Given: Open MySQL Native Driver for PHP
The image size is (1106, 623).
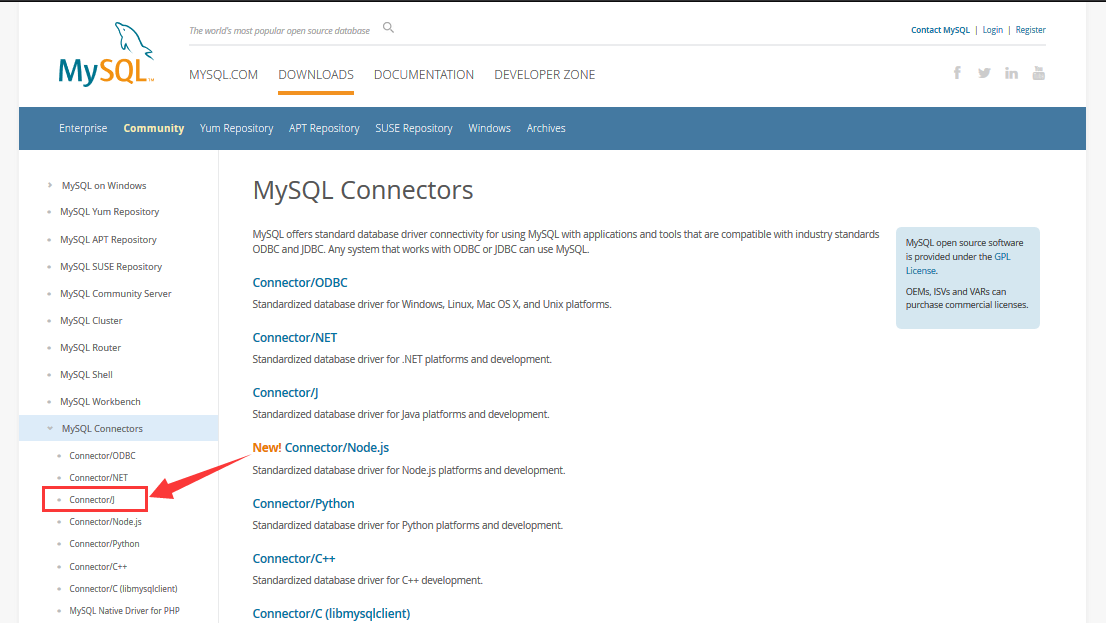Looking at the screenshot, I should click(x=124, y=610).
